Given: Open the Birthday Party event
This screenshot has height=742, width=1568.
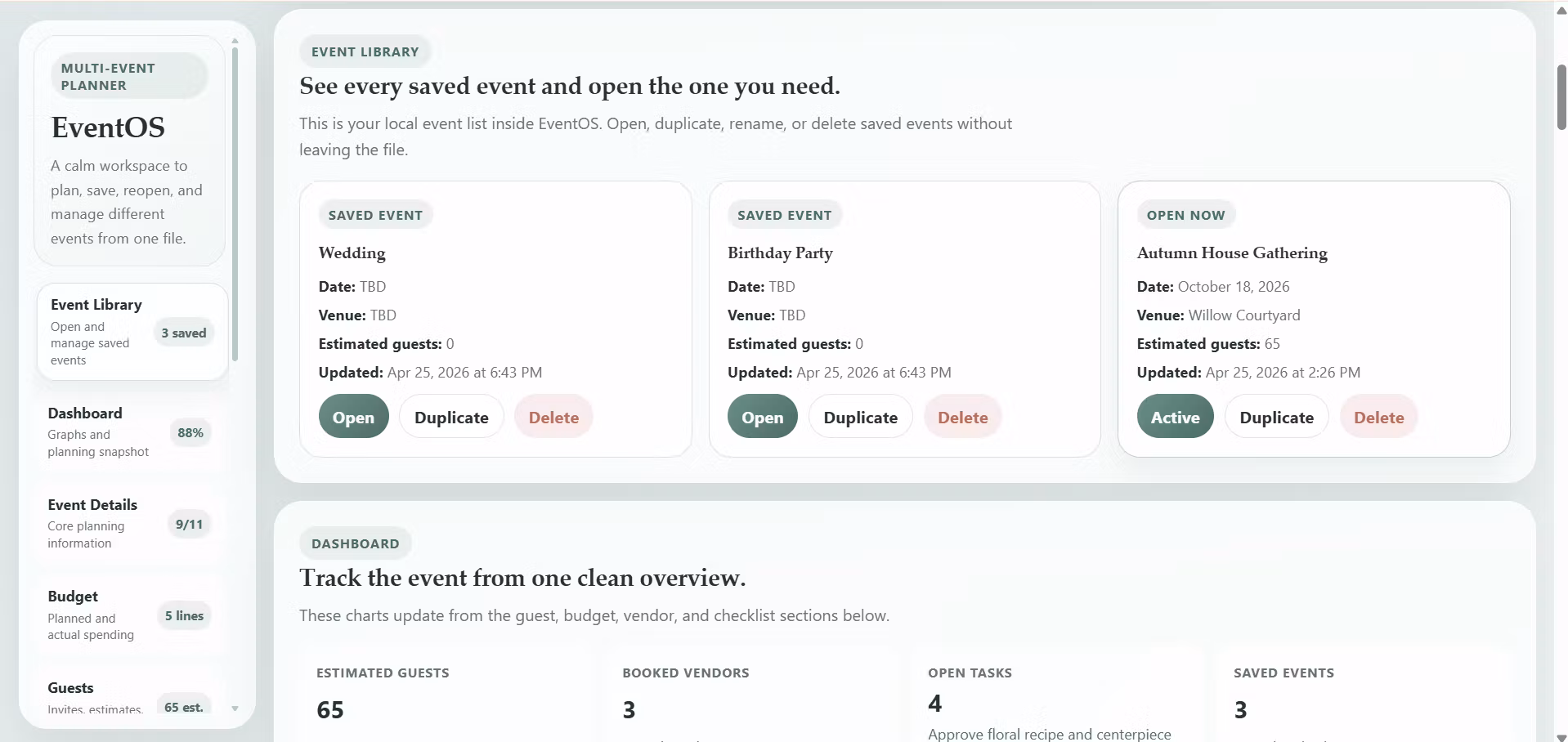Looking at the screenshot, I should tap(763, 417).
